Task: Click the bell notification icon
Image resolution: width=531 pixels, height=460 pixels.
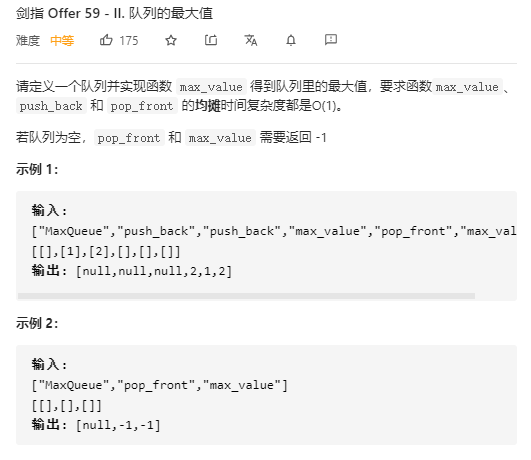Action: [291, 40]
